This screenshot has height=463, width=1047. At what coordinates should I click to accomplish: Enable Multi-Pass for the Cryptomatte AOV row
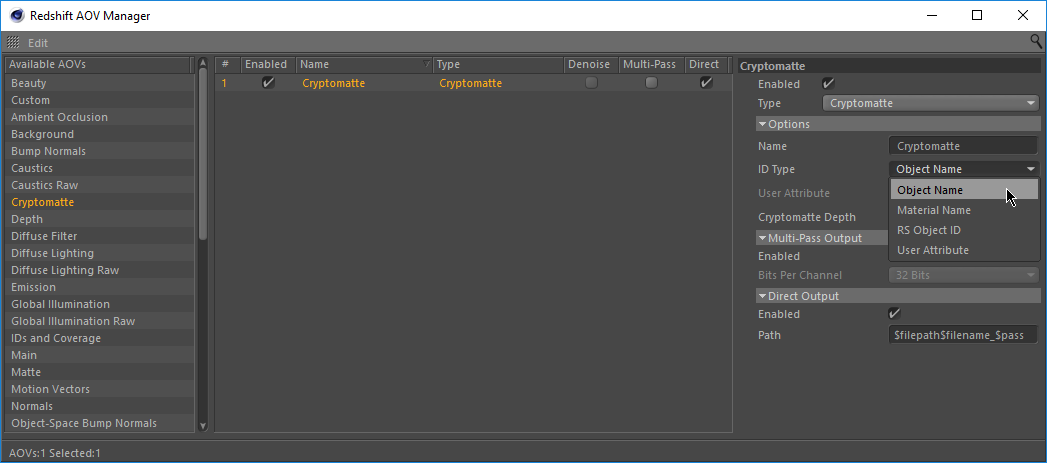pyautogui.click(x=651, y=83)
